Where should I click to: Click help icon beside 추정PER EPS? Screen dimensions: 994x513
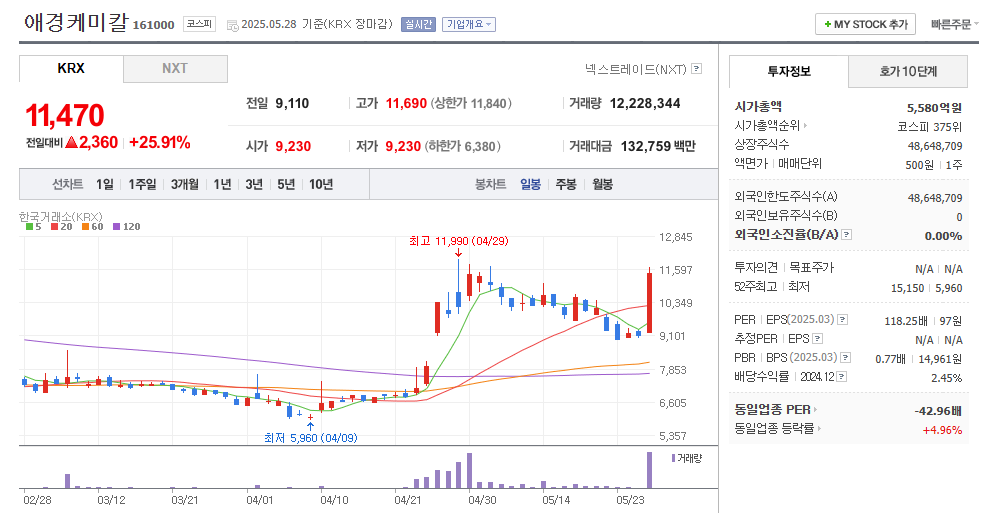(x=818, y=339)
